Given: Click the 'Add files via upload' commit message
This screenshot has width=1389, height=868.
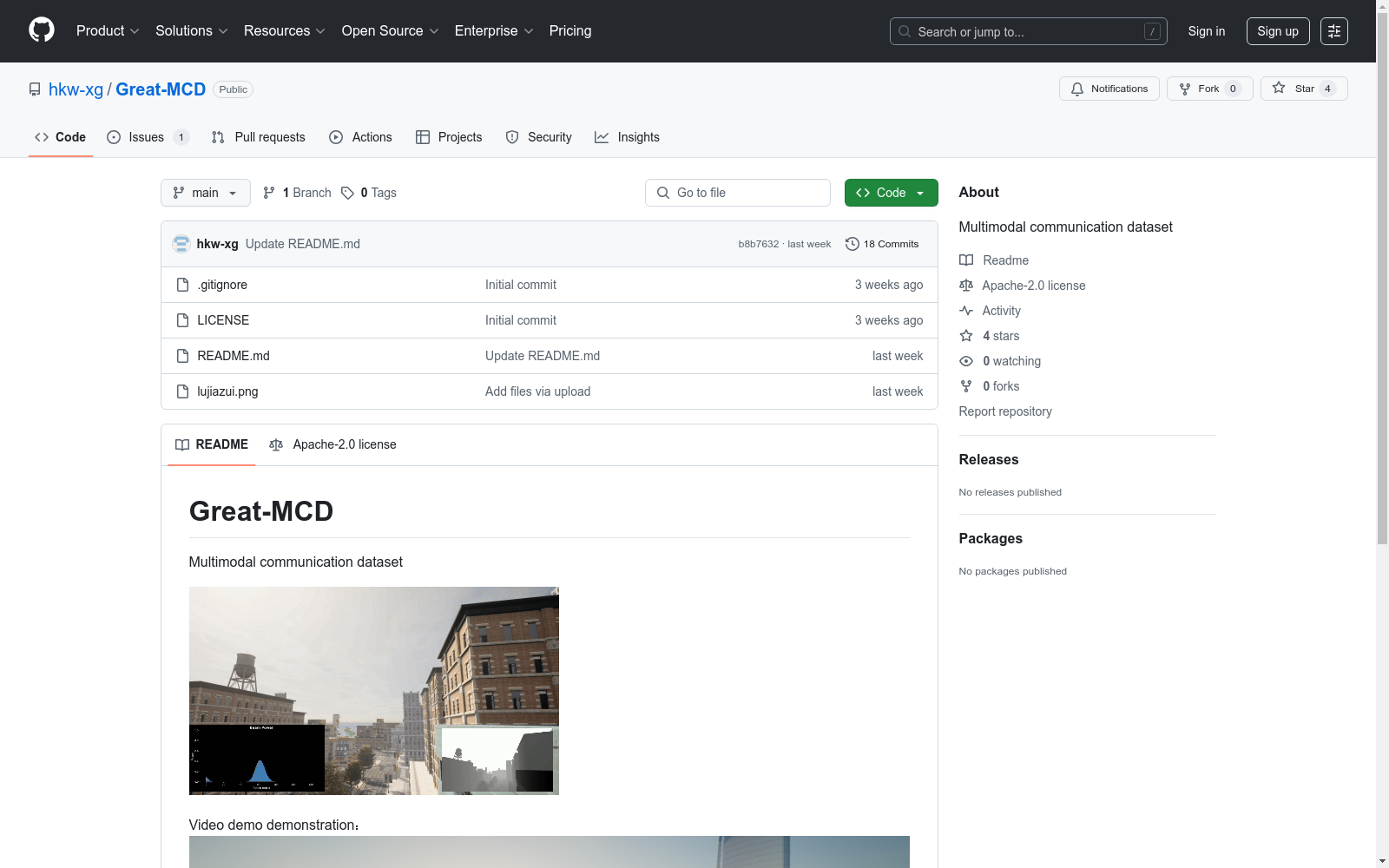Looking at the screenshot, I should tap(538, 391).
